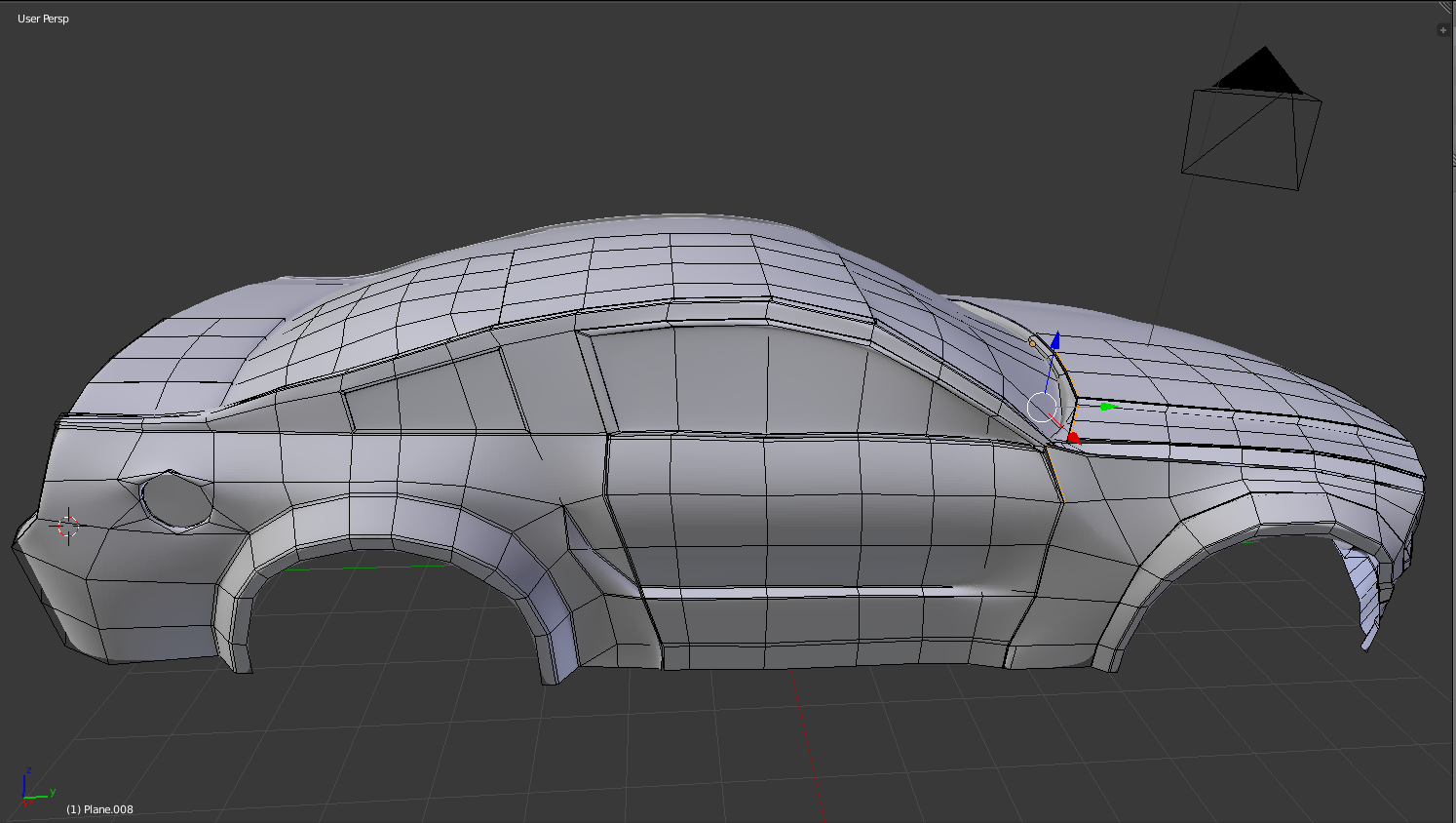Open the properties shelf with the plus icon
This screenshot has height=823, width=1456.
point(1443,30)
